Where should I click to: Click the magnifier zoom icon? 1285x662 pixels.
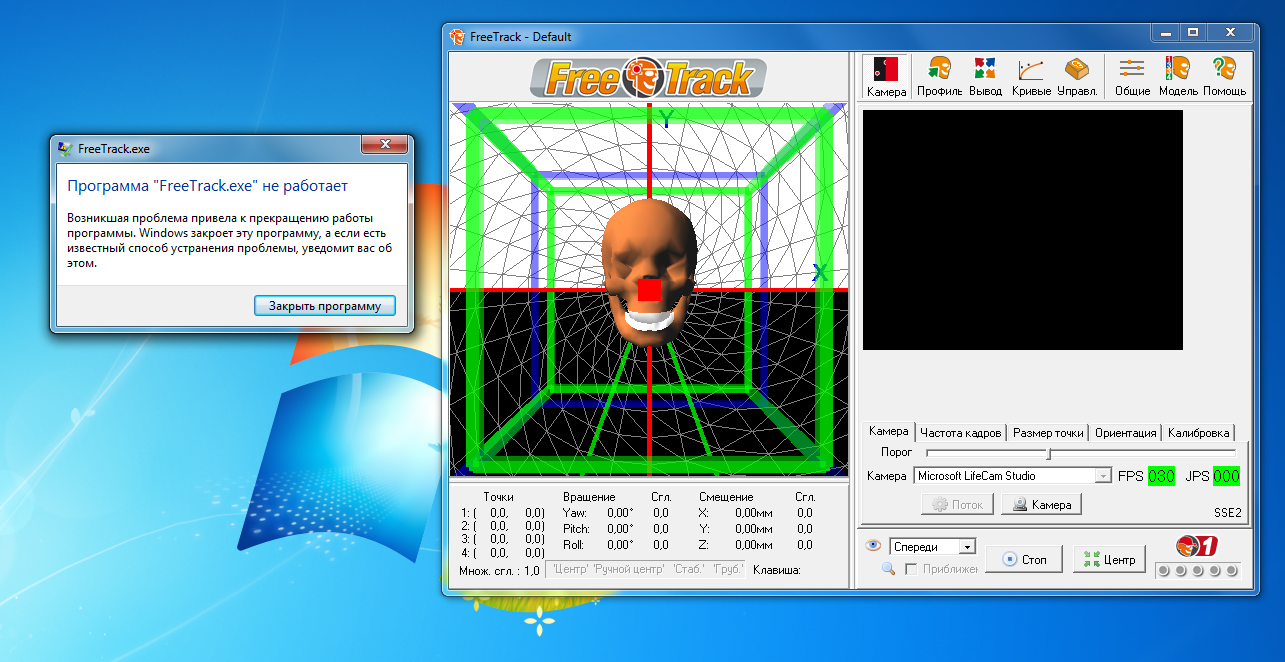coord(888,569)
